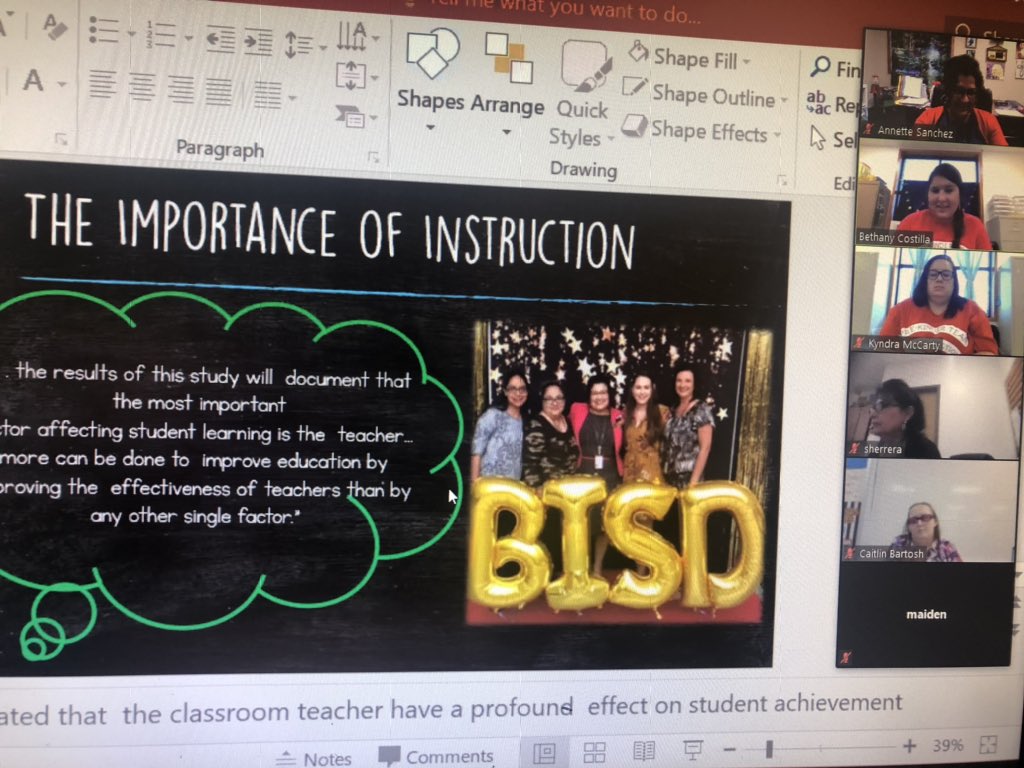The height and width of the screenshot is (768, 1024).
Task: Click the Text Direction icon
Action: (x=351, y=36)
